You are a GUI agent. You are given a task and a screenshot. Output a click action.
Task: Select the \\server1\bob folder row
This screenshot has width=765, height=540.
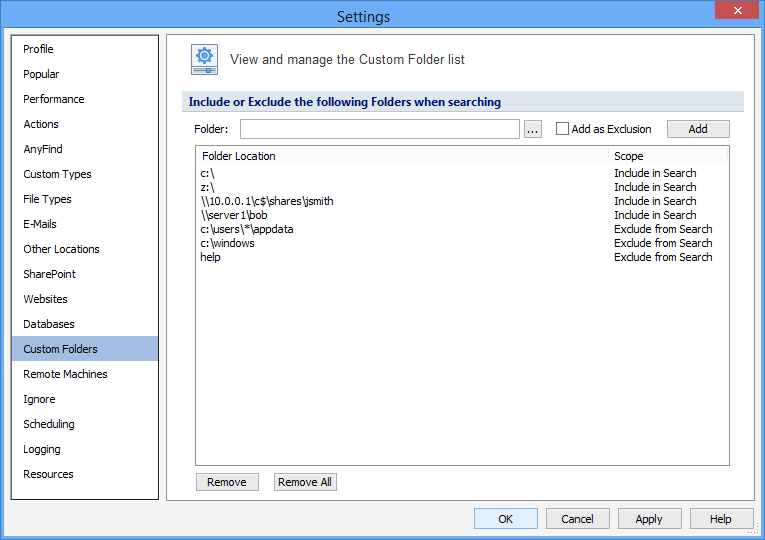pos(234,215)
